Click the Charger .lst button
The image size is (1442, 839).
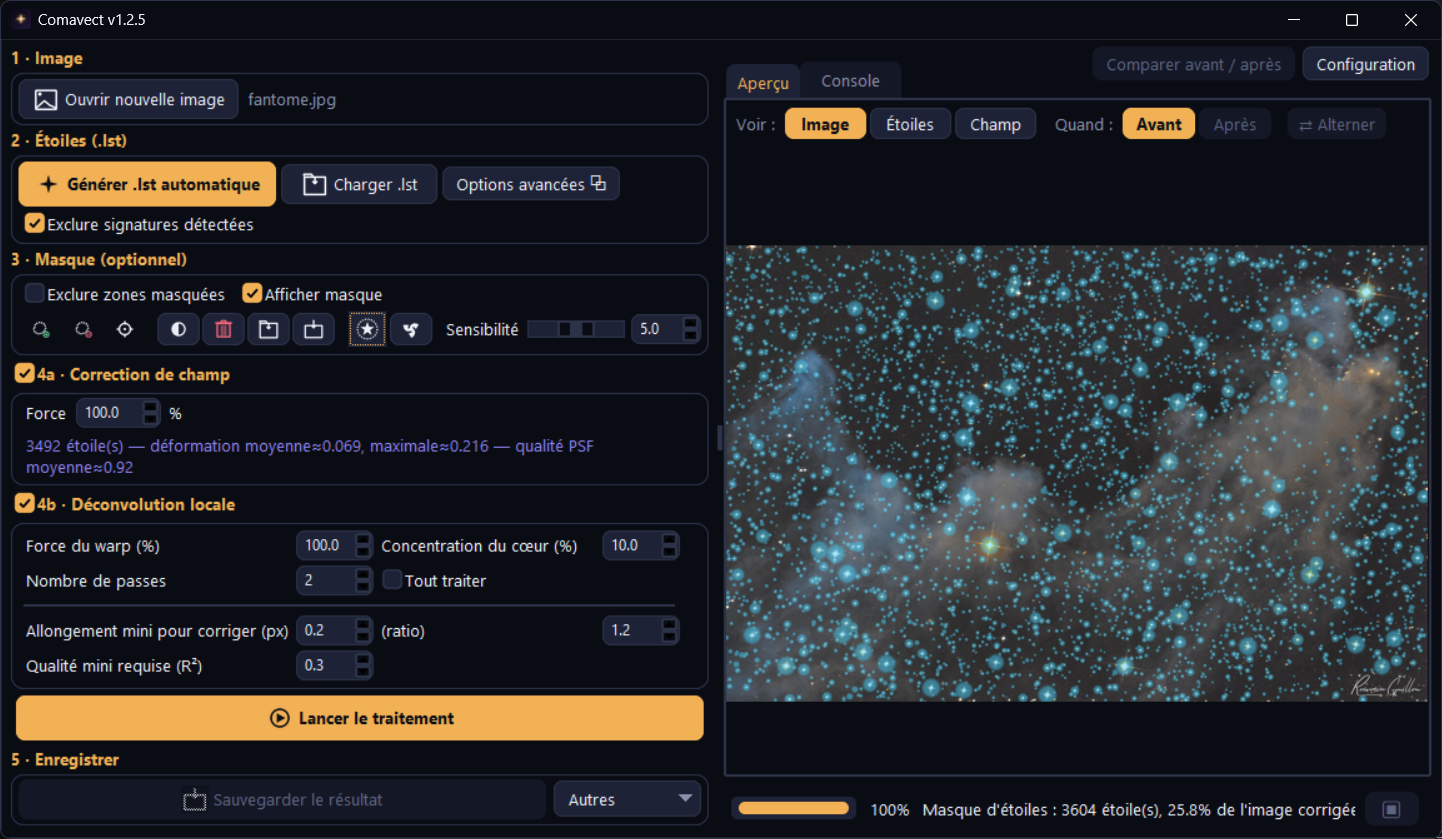click(x=359, y=184)
